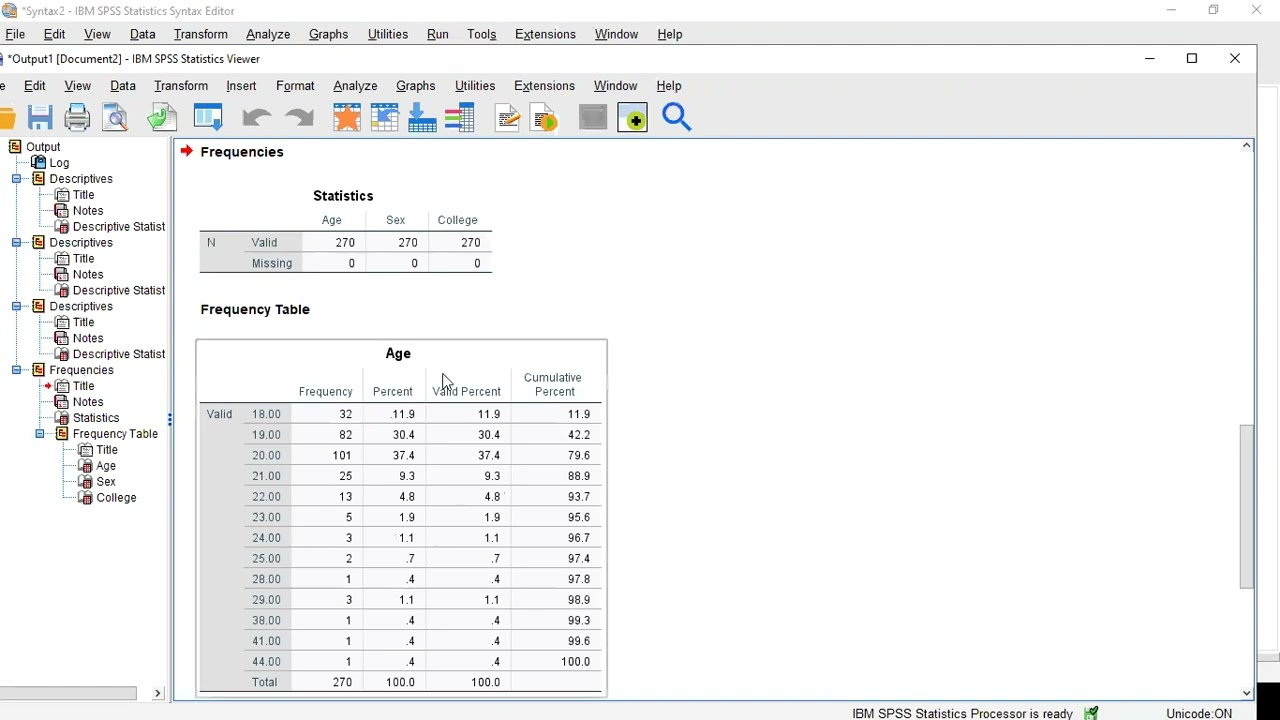Click the Go to Variable icon

(422, 118)
